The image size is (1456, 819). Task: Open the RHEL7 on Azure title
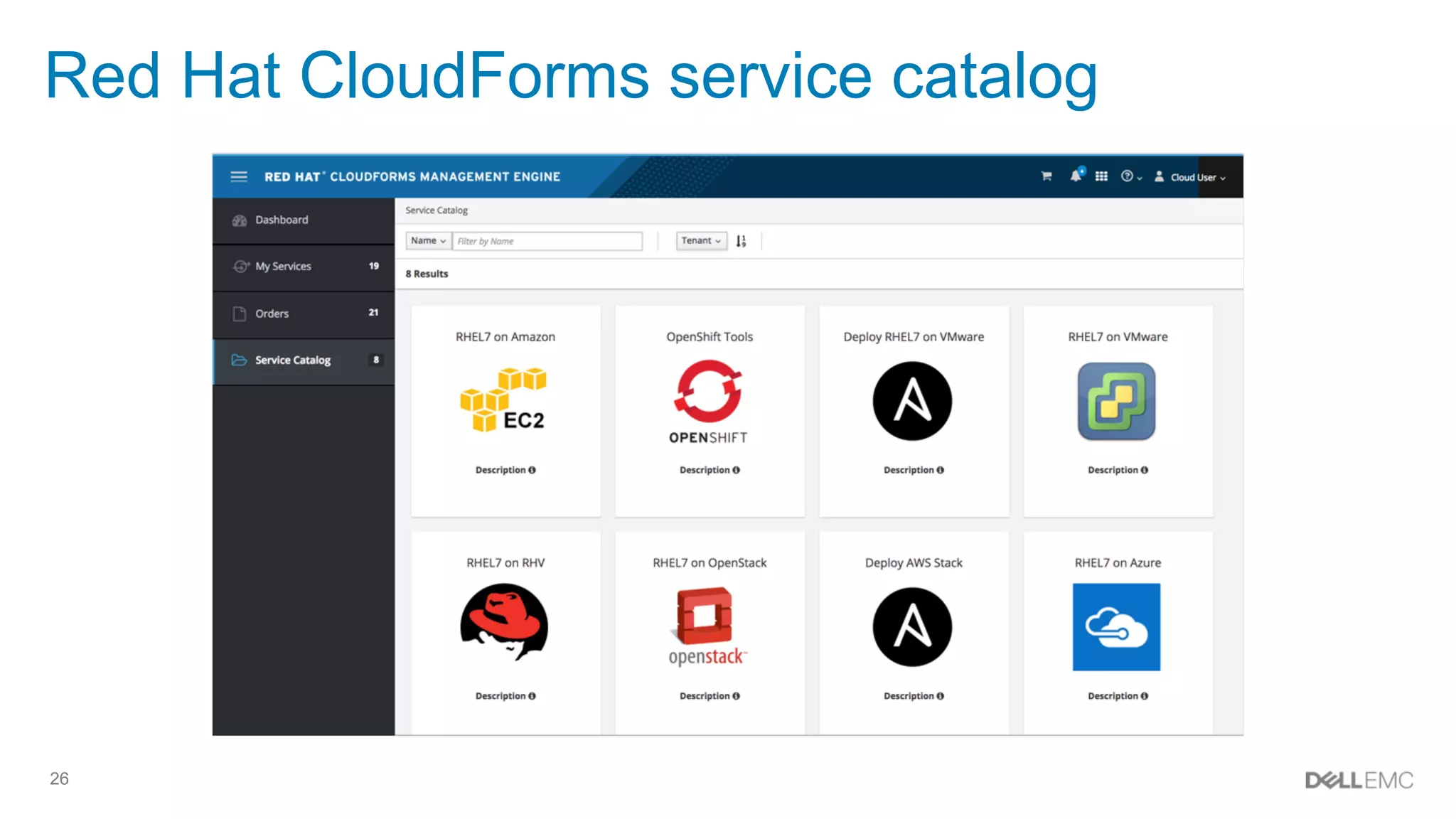(x=1118, y=563)
